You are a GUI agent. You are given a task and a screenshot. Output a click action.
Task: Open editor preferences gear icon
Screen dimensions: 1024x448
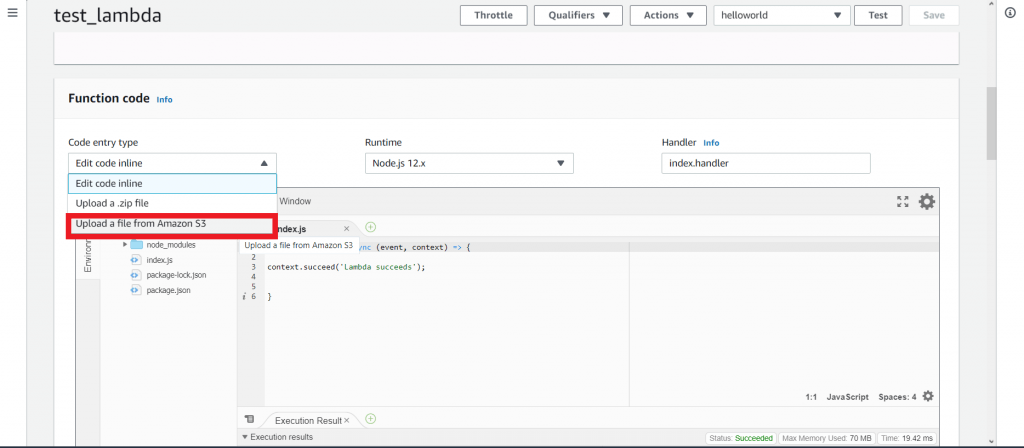coord(927,202)
